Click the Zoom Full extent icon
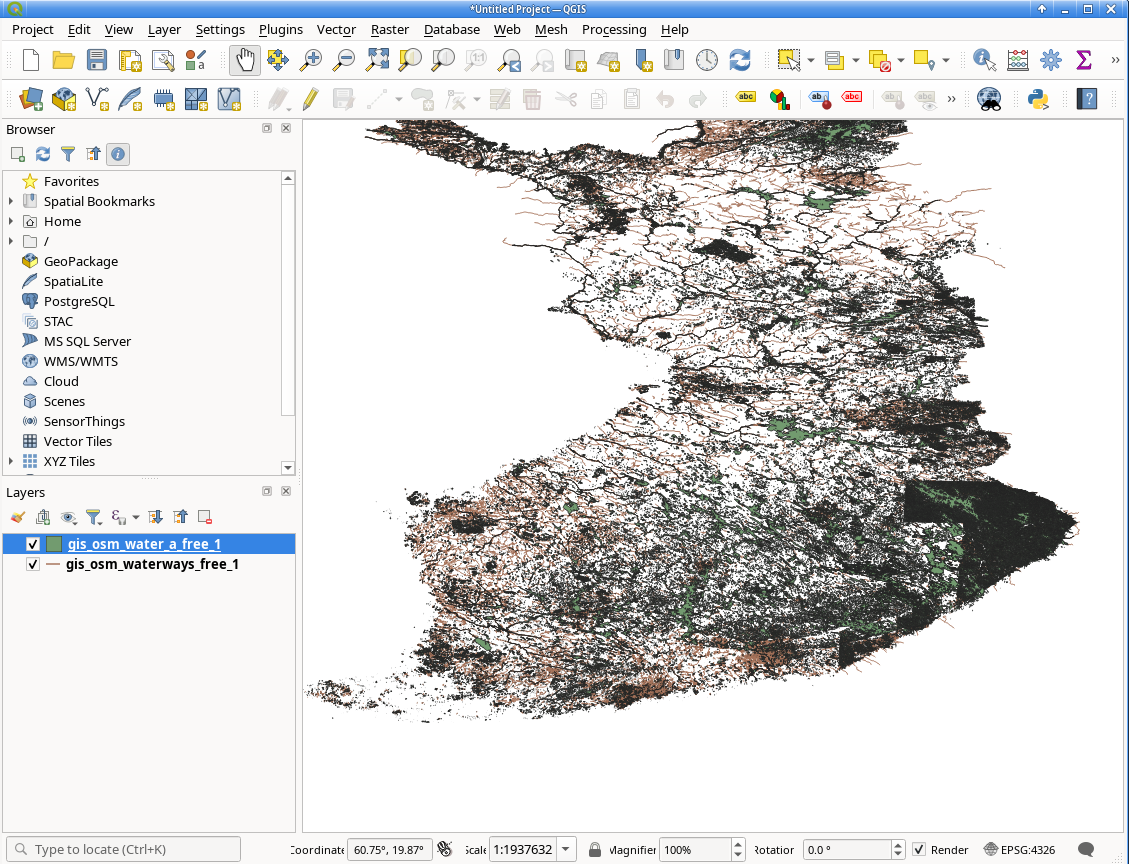Screen dimensions: 1129x864 pos(377,60)
